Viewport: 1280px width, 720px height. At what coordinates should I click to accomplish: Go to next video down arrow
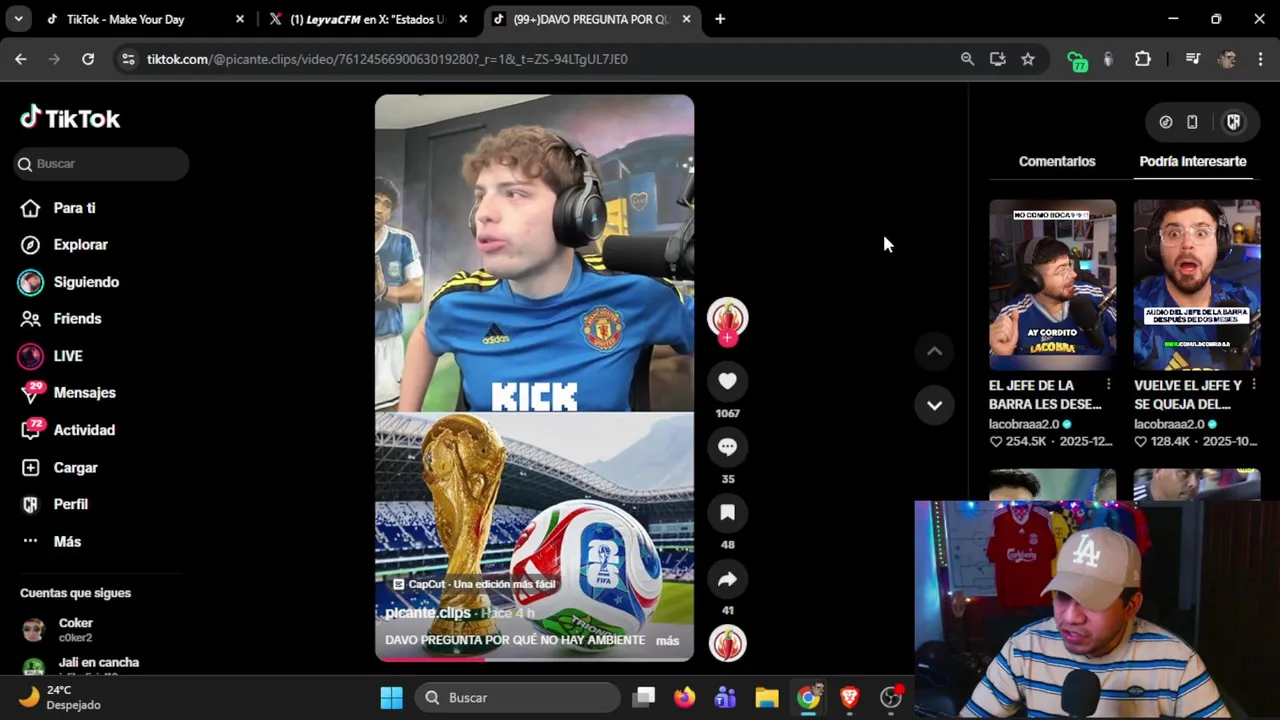coord(934,405)
